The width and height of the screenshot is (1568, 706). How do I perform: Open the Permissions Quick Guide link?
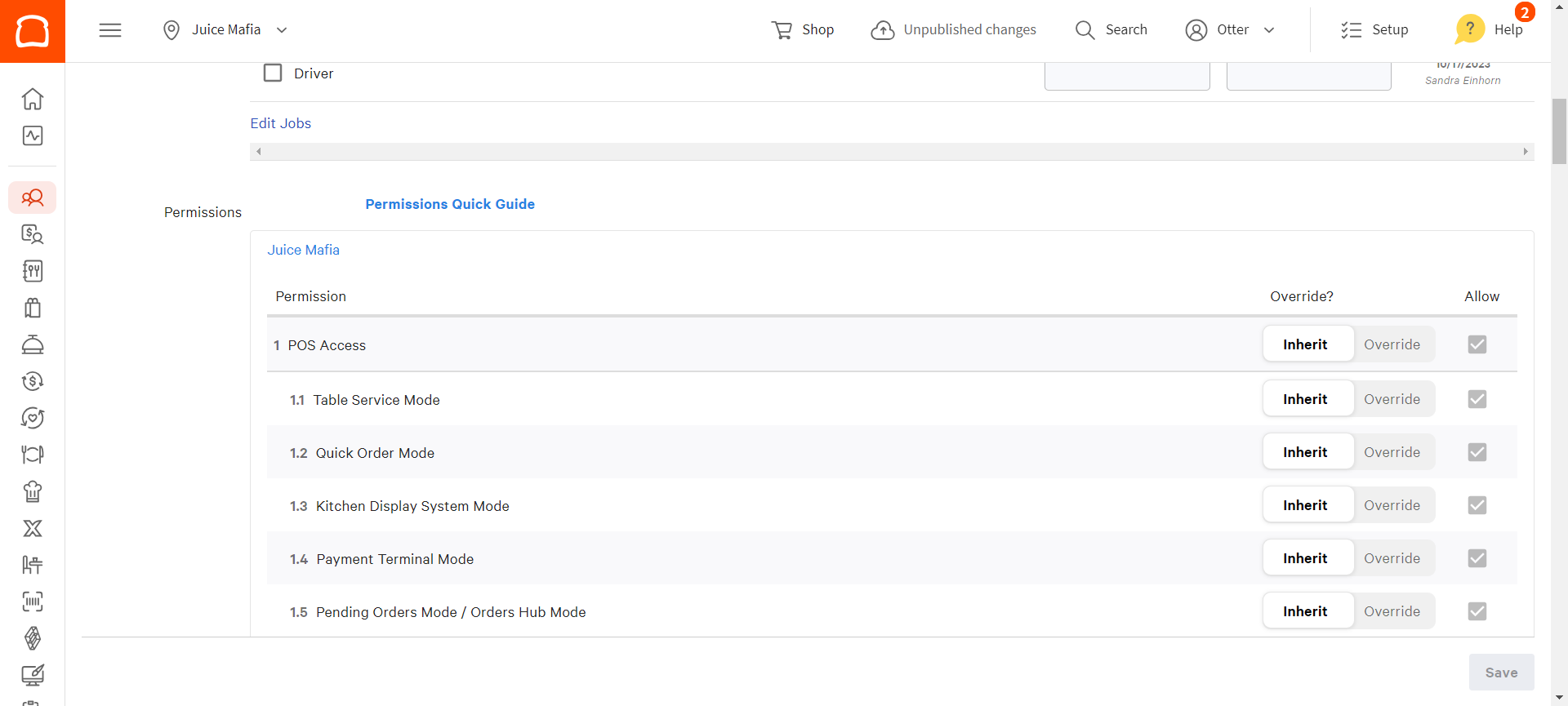click(450, 204)
